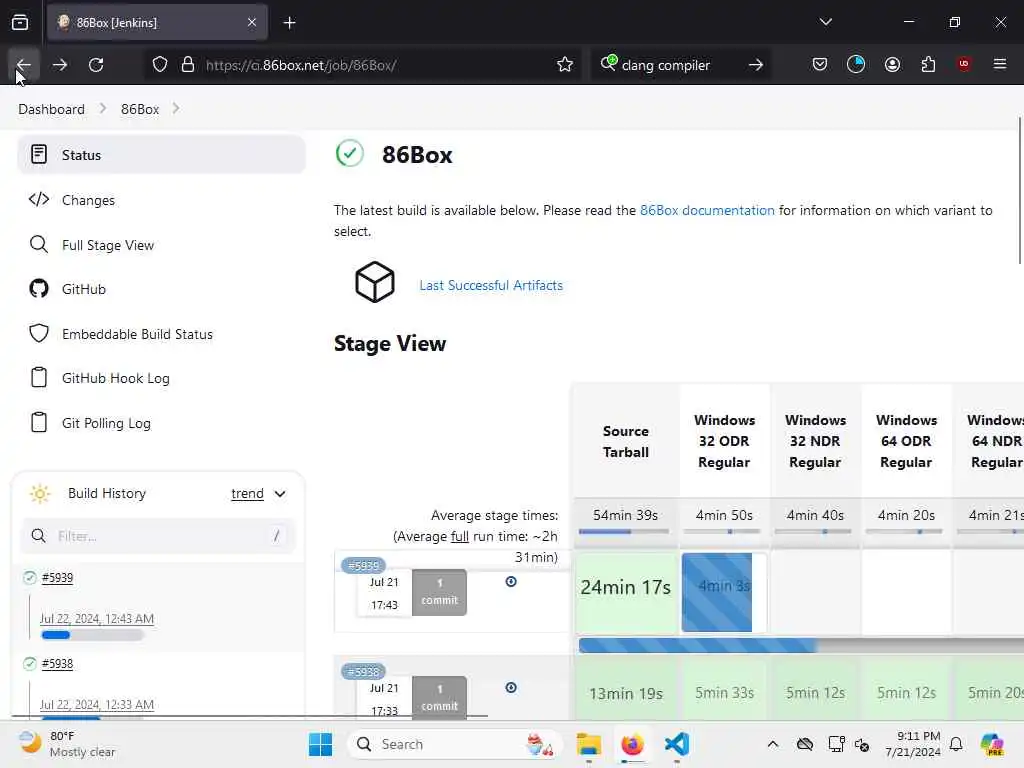This screenshot has height=768, width=1024.
Task: Open the build history trend link
Action: point(248,494)
